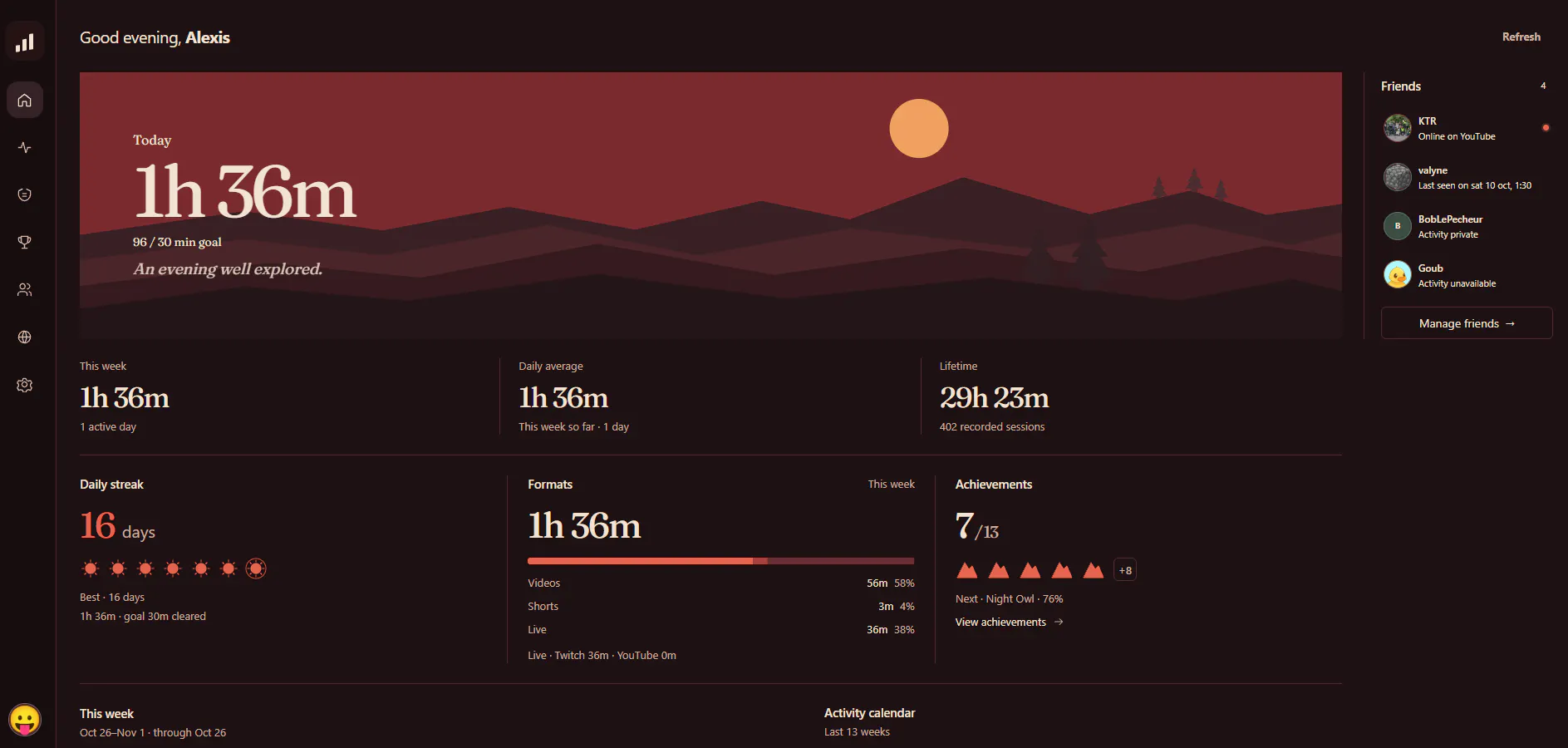The height and width of the screenshot is (748, 1568).
Task: Open the shield icon in sidebar
Action: [25, 194]
